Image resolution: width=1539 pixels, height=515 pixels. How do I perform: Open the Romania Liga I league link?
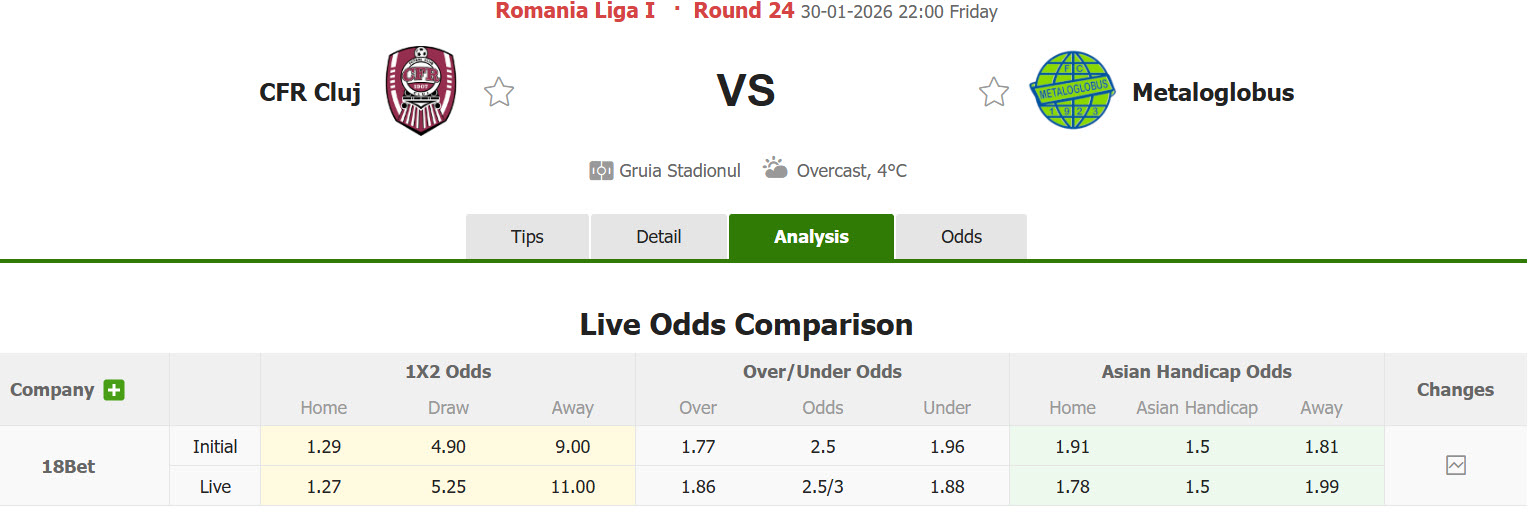point(575,11)
